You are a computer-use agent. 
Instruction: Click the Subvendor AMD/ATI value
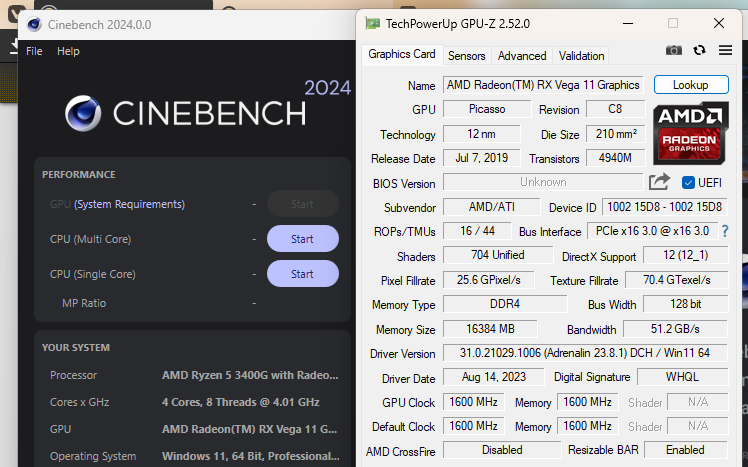(x=491, y=207)
